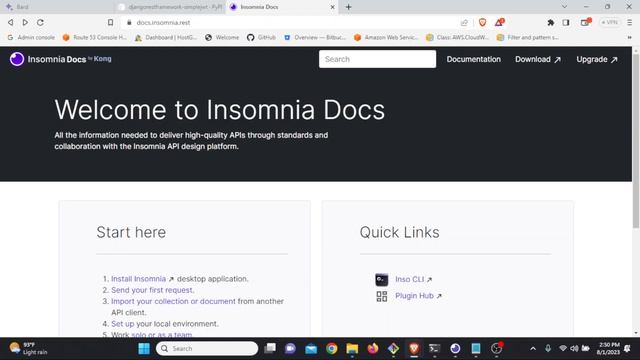The width and height of the screenshot is (640, 360).
Task: Open the GitHub bookmark
Action: pos(261,37)
